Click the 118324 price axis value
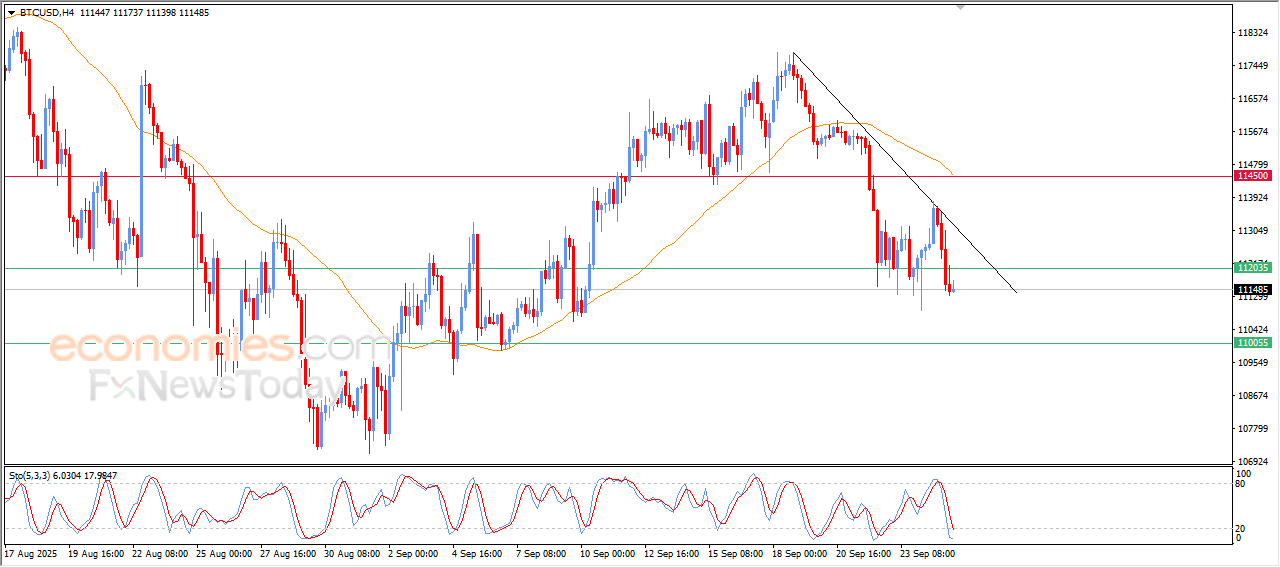This screenshot has height=567, width=1280. click(1253, 33)
